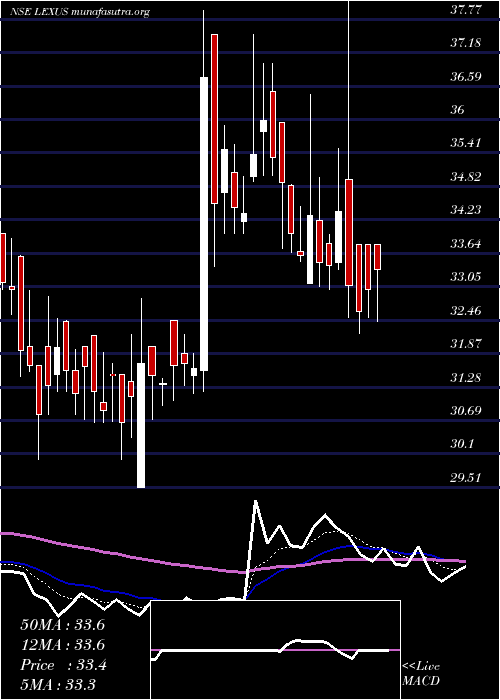Click the 33.05 price axis label
The height and width of the screenshot is (700, 500).
point(466,277)
